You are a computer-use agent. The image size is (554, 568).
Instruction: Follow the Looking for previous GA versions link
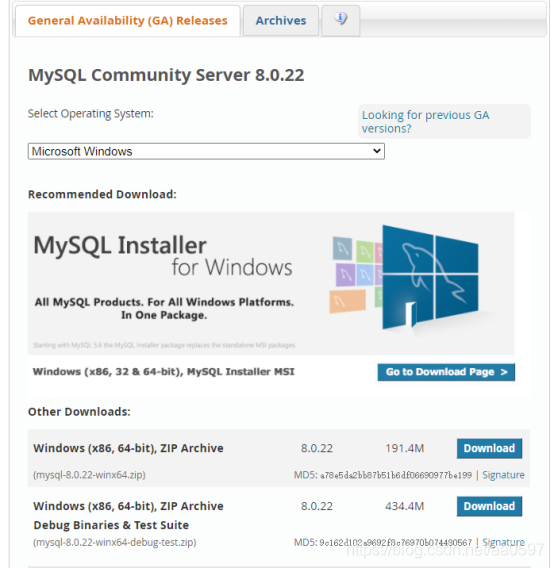point(425,122)
